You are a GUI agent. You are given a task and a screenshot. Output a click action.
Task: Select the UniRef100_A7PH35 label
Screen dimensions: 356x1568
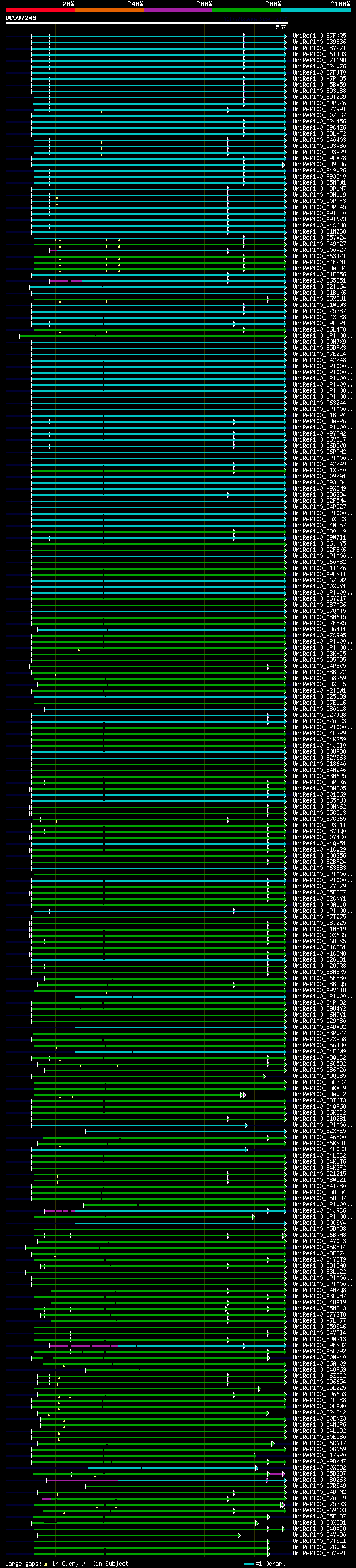click(x=319, y=78)
